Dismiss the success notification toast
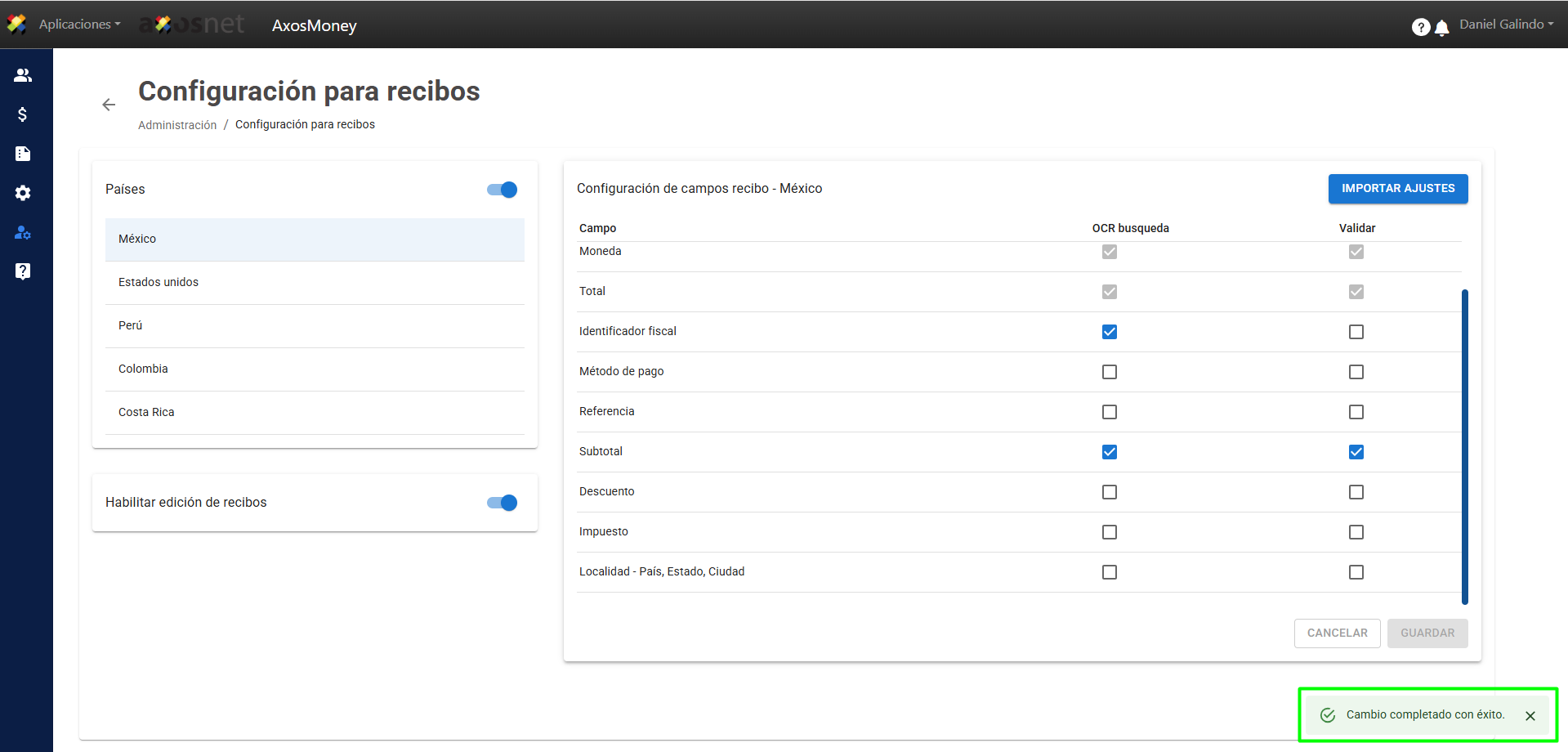This screenshot has height=752, width=1568. tap(1530, 716)
